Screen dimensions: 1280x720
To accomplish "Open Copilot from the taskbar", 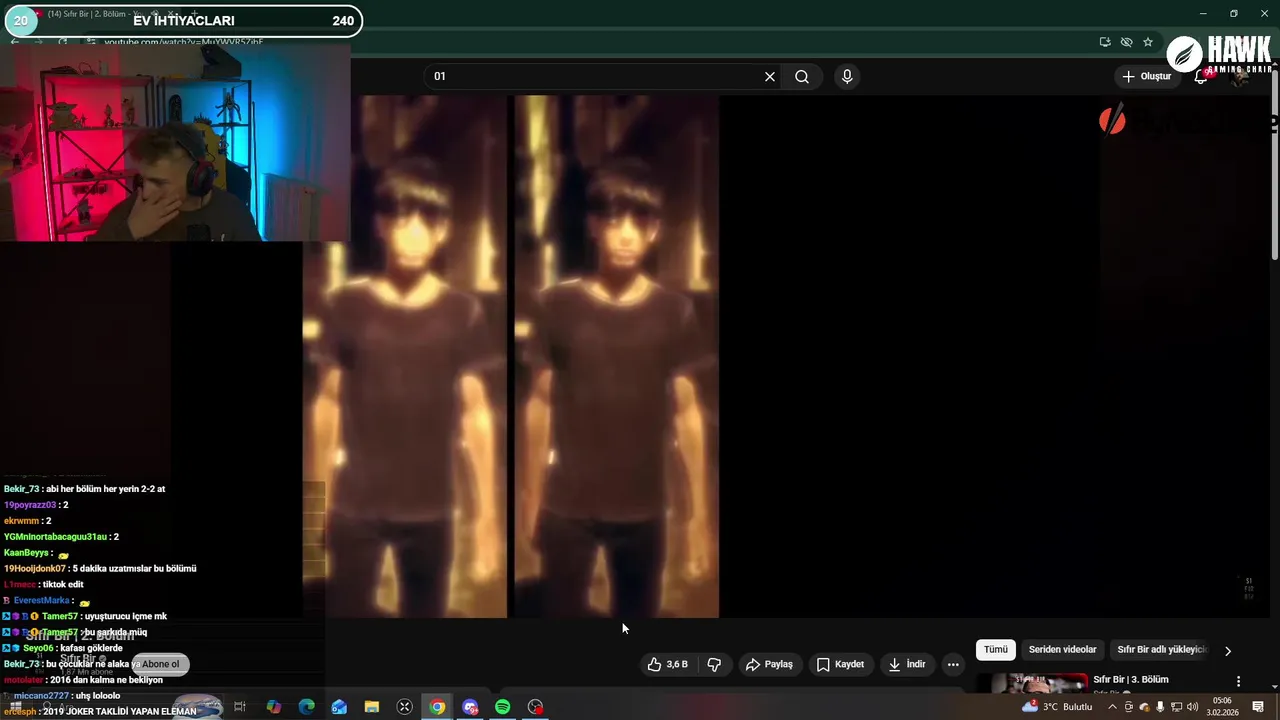I will point(273,707).
